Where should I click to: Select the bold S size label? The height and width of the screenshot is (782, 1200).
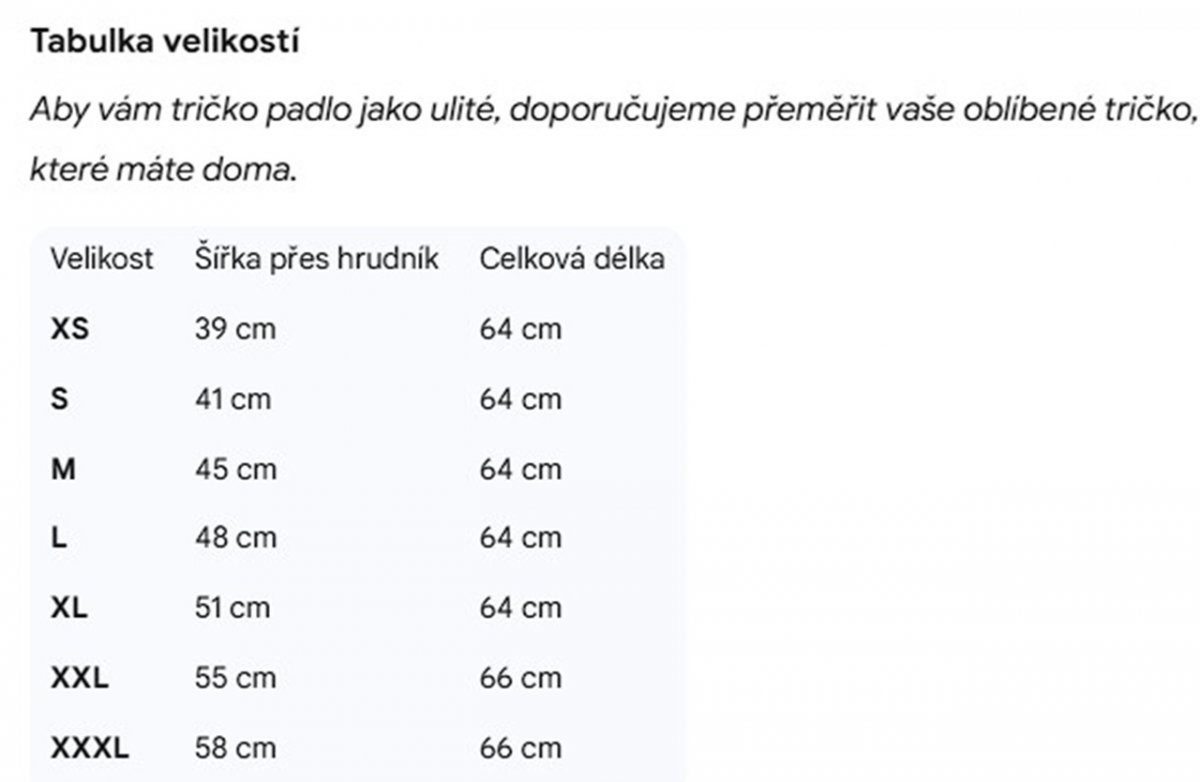[x=60, y=398]
